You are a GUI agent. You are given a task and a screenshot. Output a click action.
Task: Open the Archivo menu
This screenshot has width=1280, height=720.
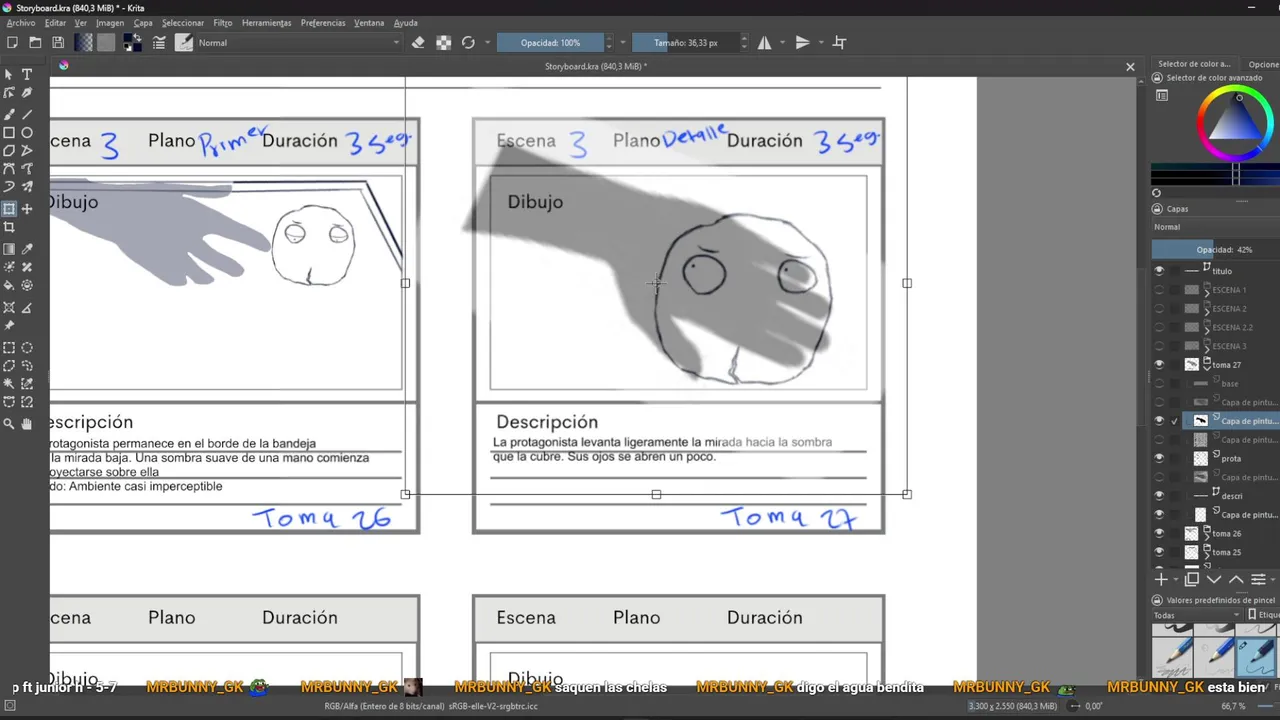(21, 23)
